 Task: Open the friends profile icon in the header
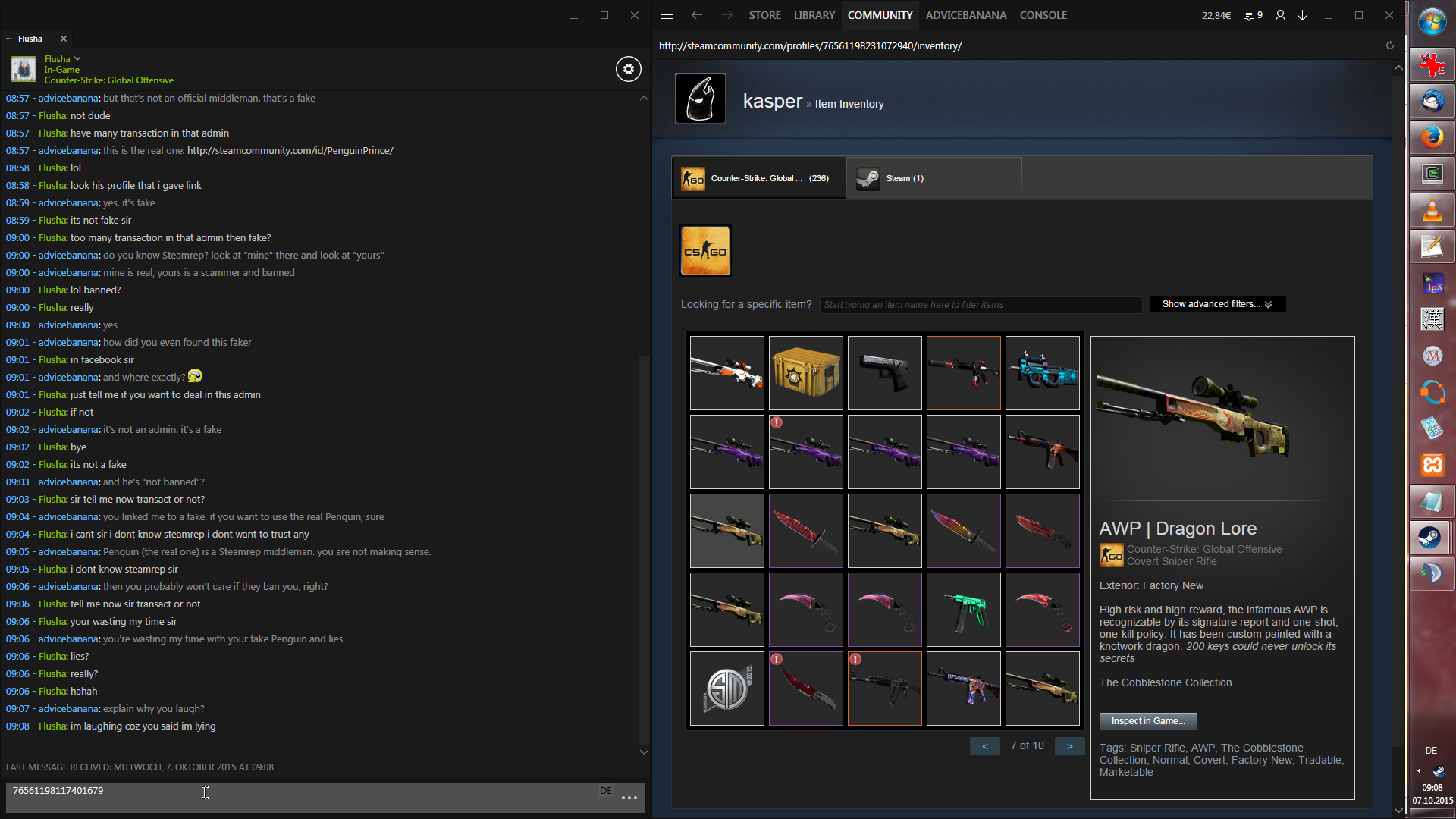[x=1280, y=15]
